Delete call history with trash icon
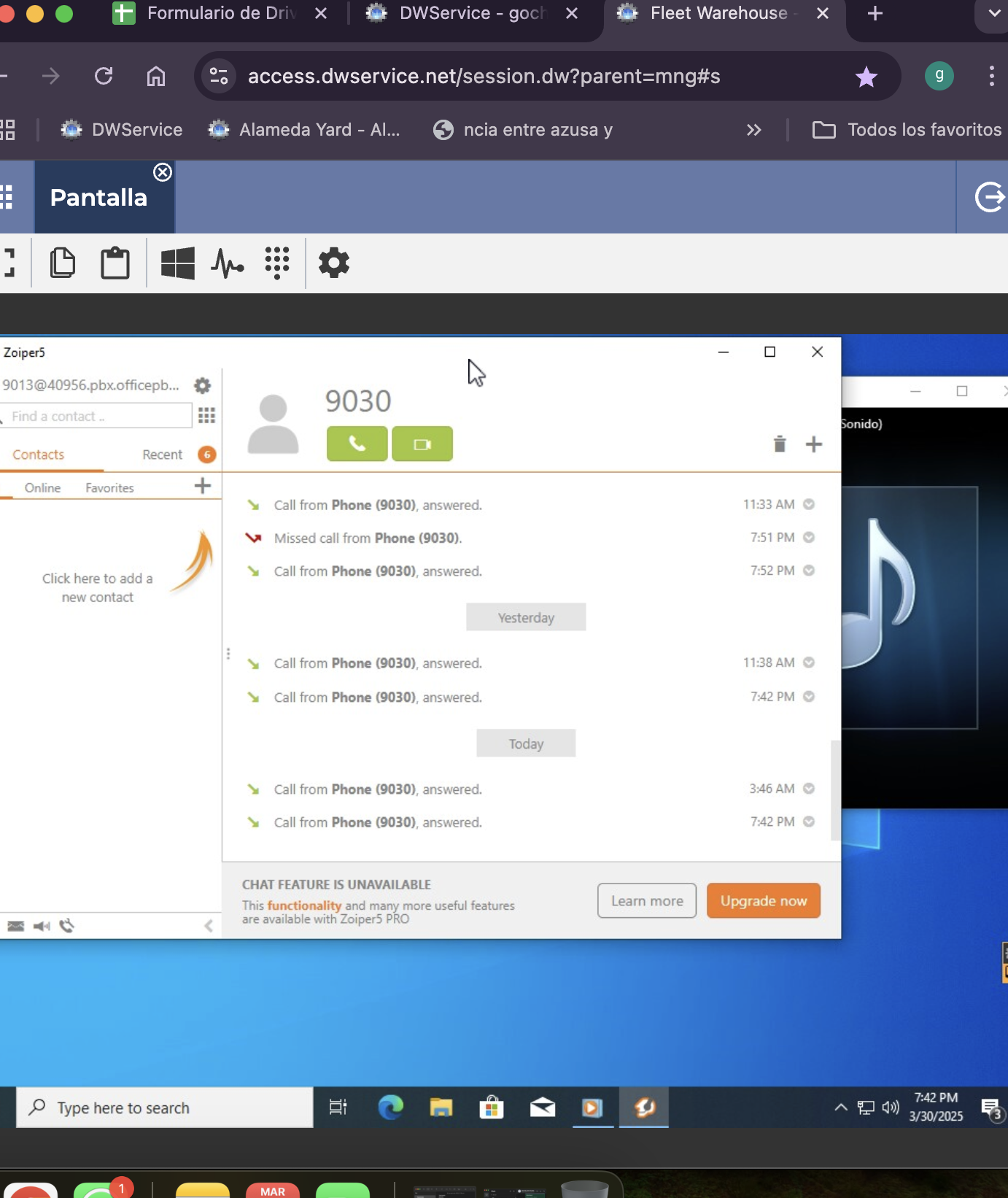 click(x=780, y=444)
